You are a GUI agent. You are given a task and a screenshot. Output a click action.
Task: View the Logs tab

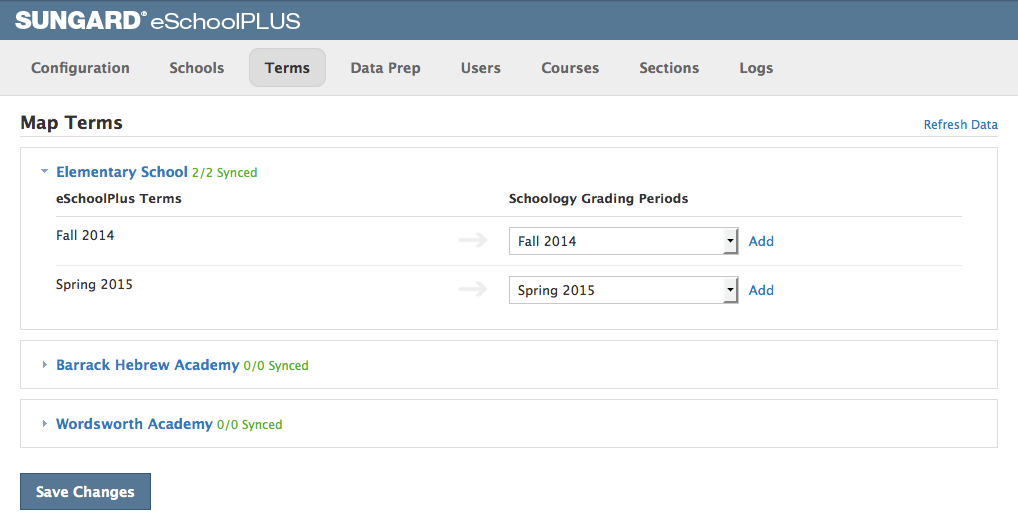point(756,68)
